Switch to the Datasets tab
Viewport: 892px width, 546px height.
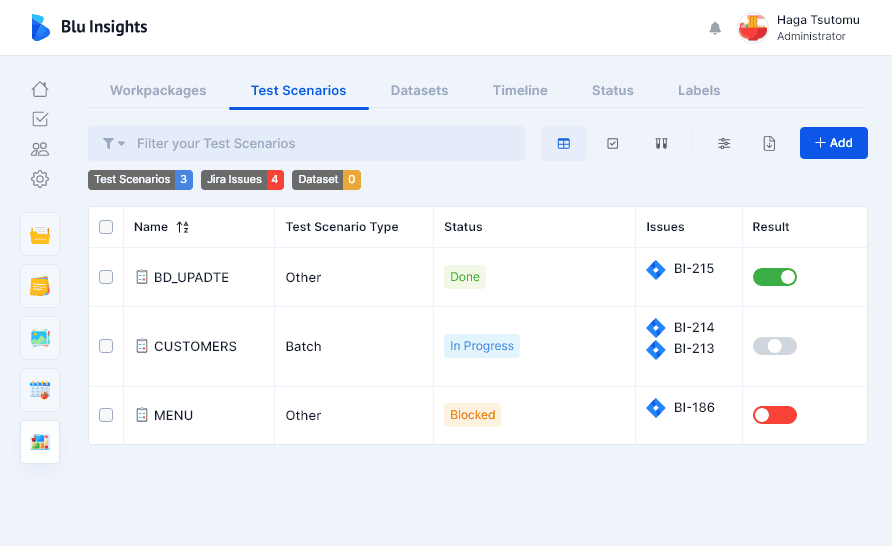(419, 90)
